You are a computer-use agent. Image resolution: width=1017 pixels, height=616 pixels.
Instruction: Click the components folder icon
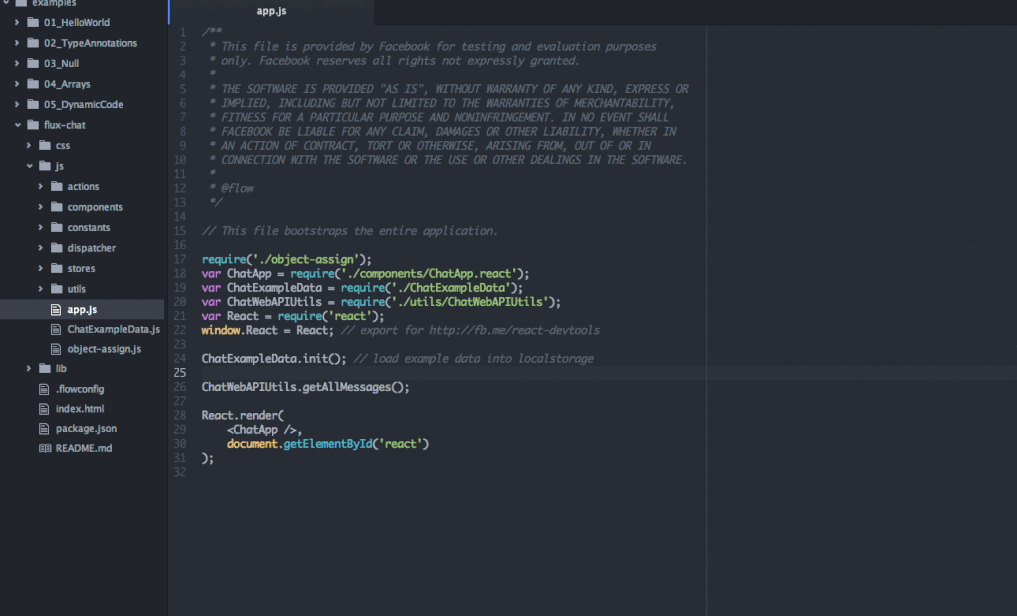(x=56, y=207)
